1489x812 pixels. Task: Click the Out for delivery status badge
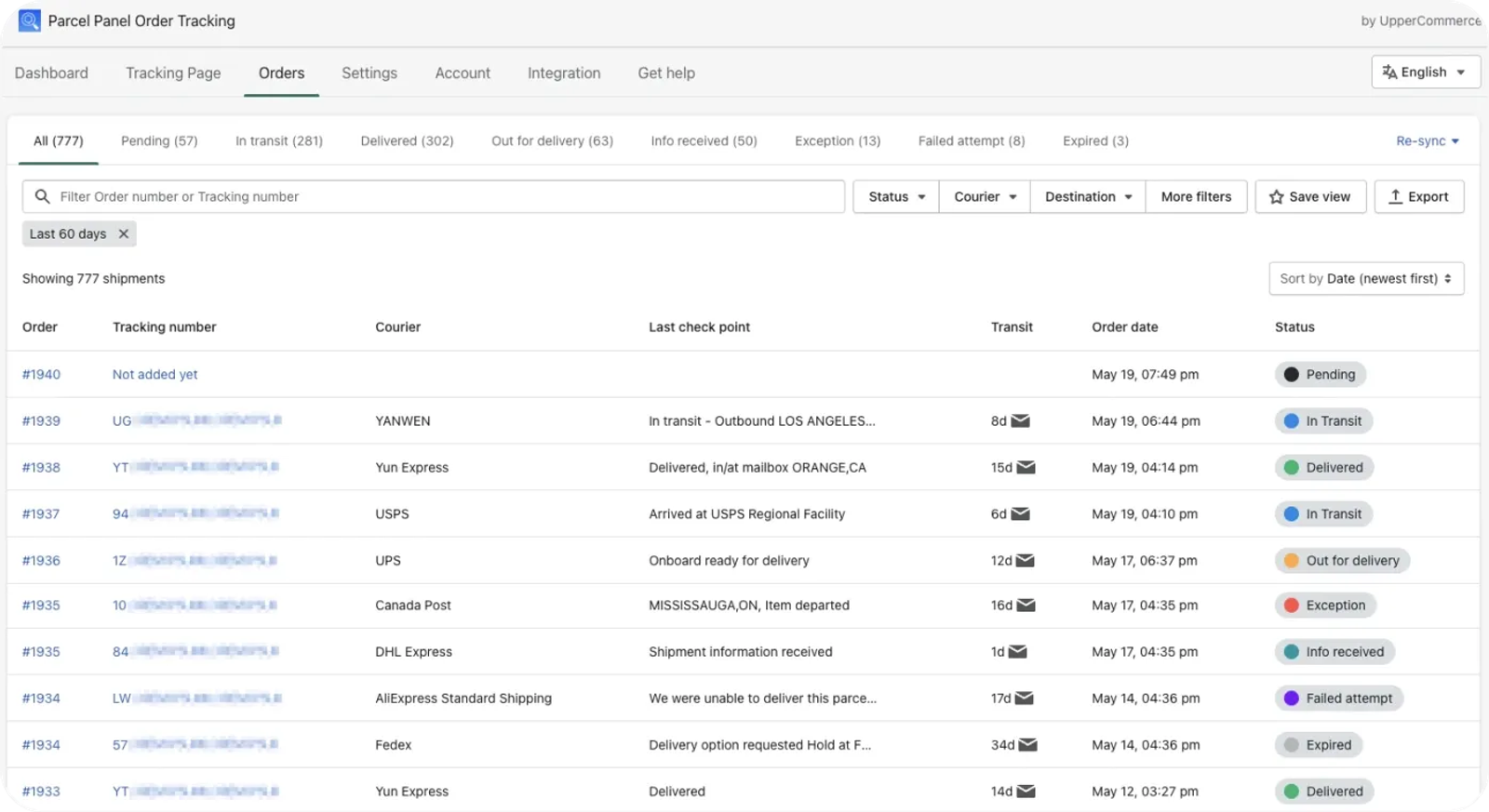1342,560
